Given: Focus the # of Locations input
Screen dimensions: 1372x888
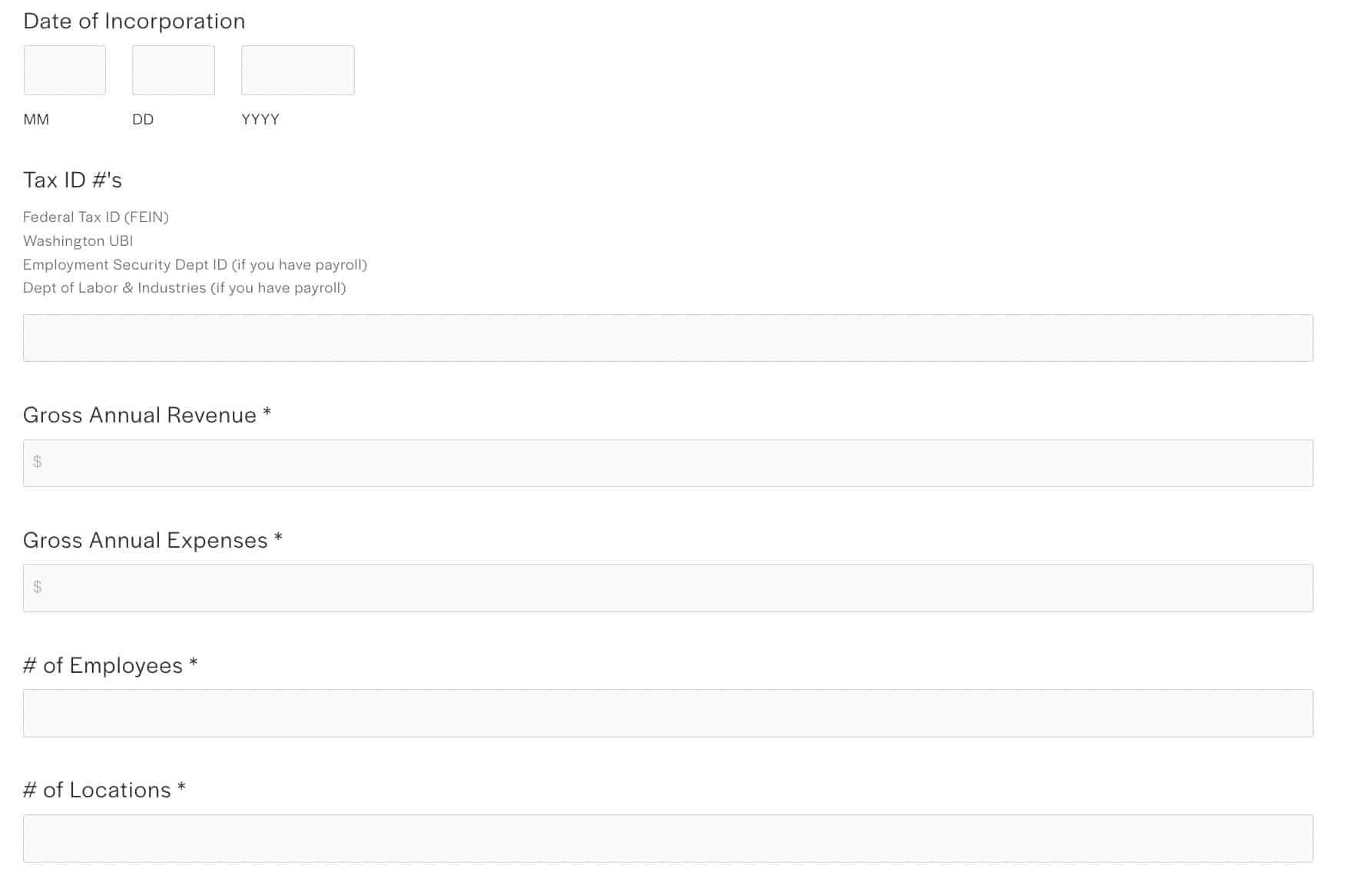Looking at the screenshot, I should (x=668, y=838).
